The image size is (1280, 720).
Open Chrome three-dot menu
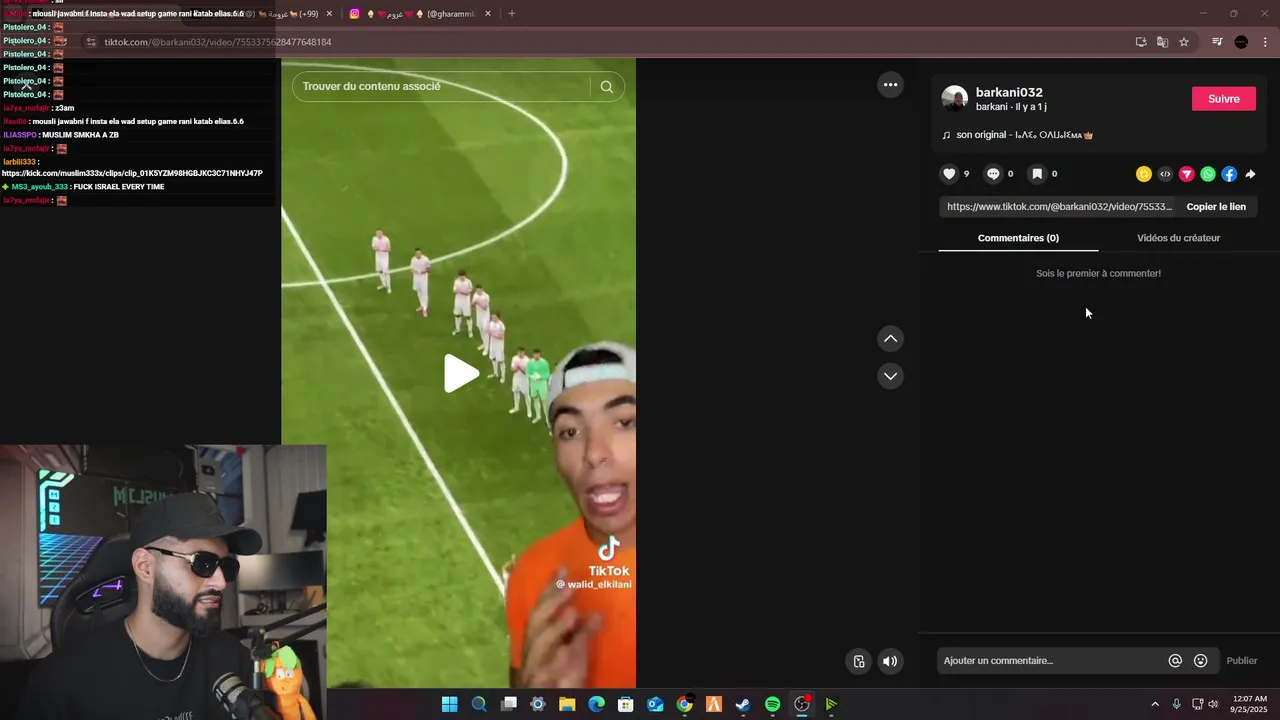pyautogui.click(x=1265, y=42)
